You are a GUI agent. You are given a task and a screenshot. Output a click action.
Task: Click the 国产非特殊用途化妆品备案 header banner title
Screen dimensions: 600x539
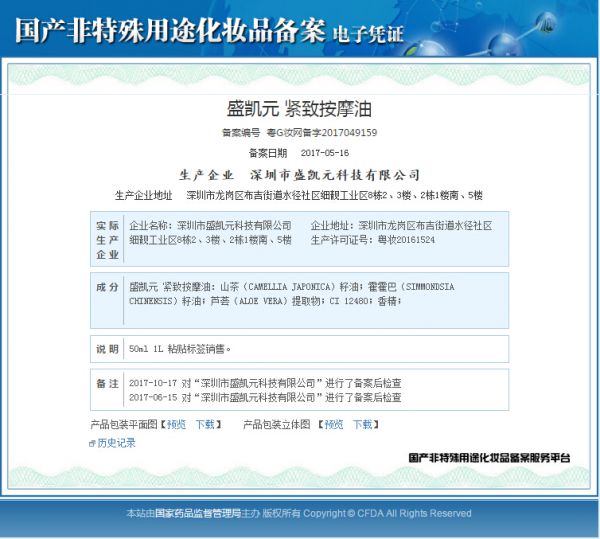(170, 30)
